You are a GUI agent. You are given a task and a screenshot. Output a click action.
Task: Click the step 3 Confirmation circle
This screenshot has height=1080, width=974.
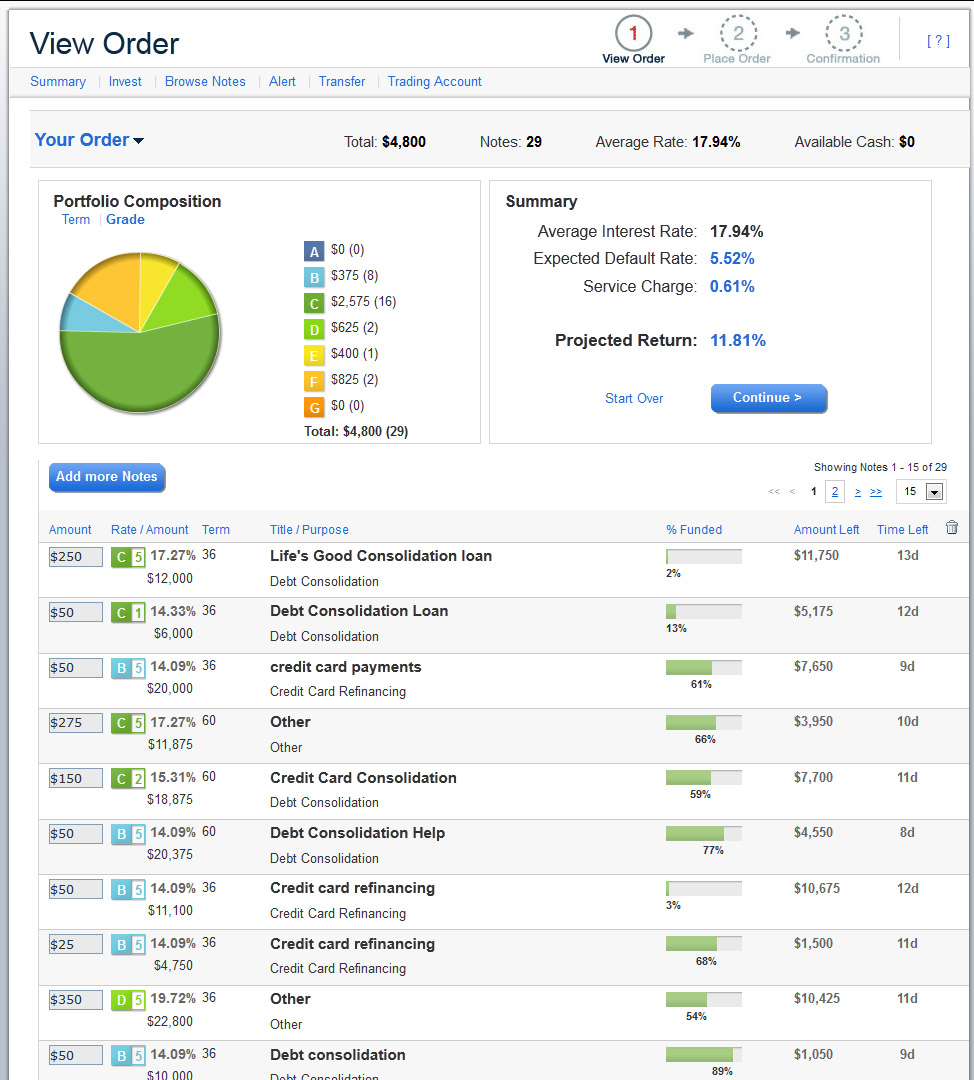[844, 34]
